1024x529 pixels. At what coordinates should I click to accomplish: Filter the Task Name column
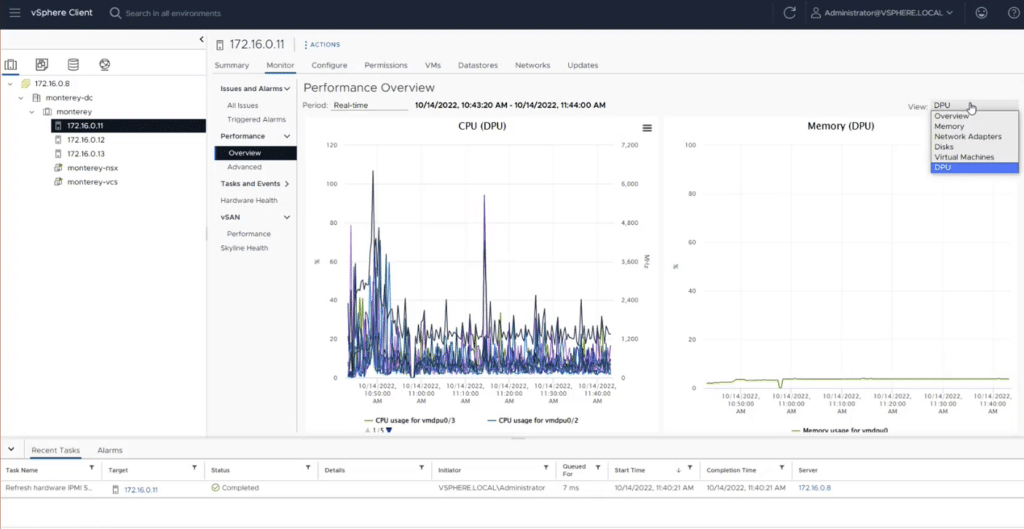[x=91, y=468]
